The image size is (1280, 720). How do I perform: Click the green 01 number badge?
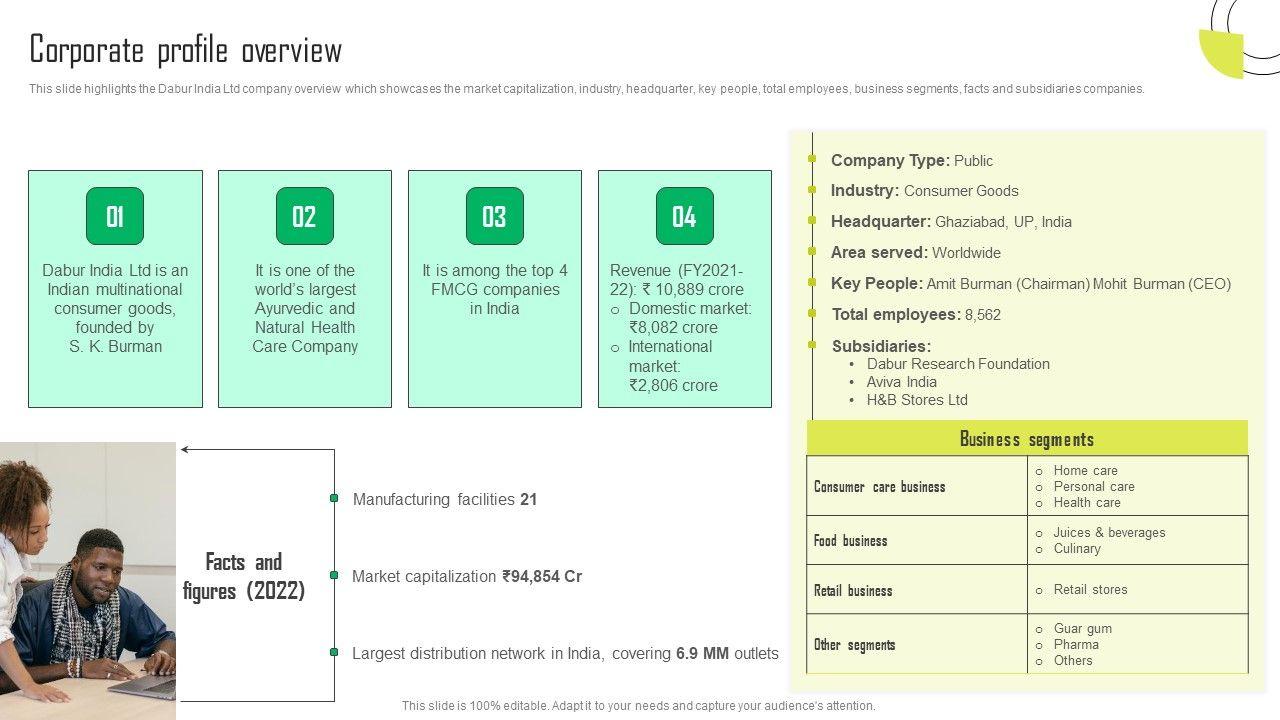click(x=115, y=216)
